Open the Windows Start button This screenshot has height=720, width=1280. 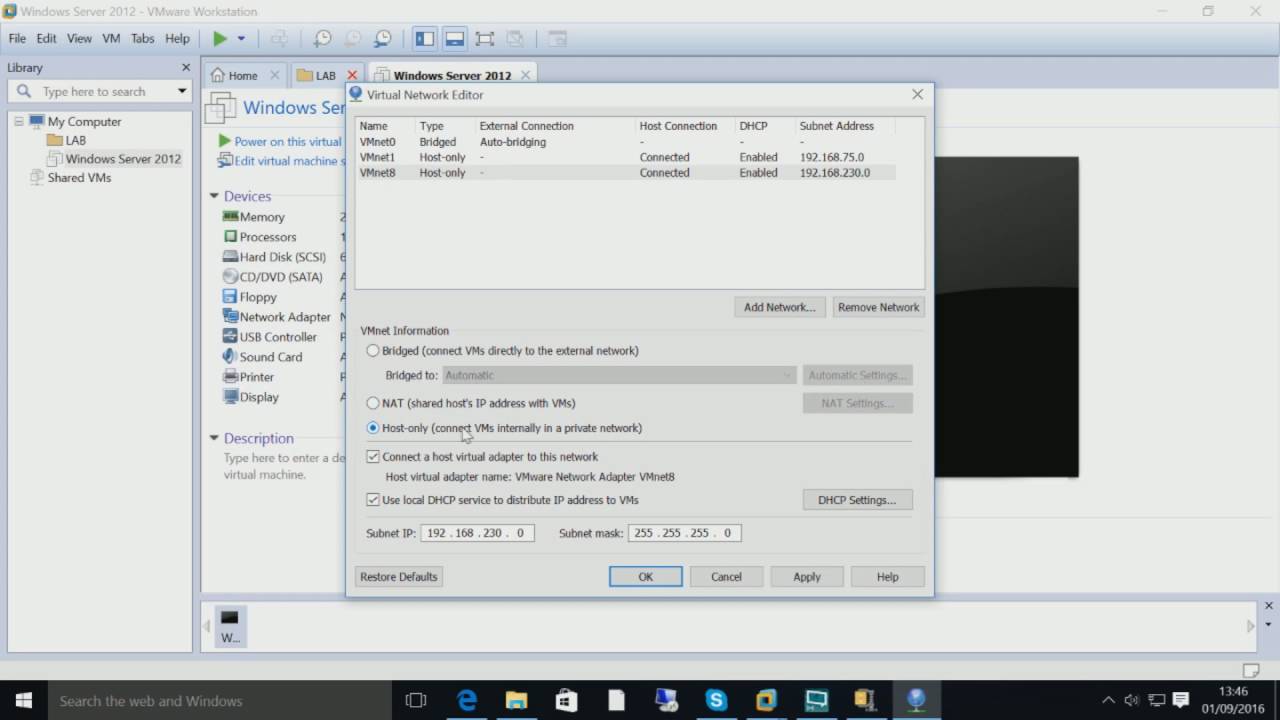point(24,700)
